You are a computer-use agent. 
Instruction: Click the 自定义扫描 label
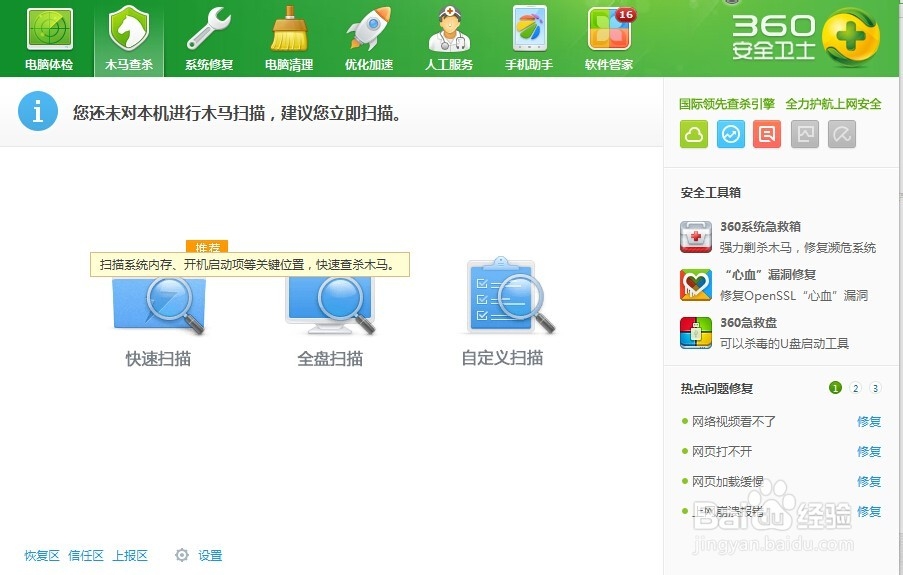pyautogui.click(x=502, y=358)
